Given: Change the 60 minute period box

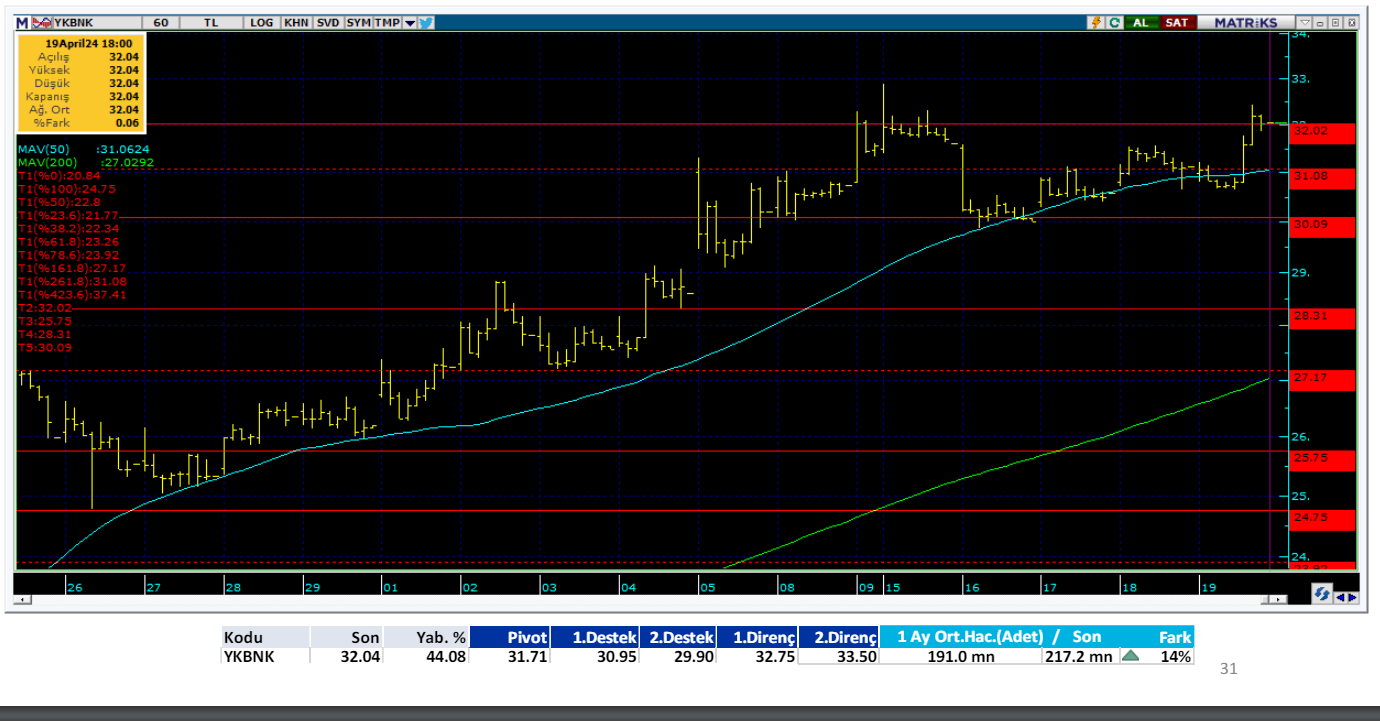Looking at the screenshot, I should coord(161,22).
